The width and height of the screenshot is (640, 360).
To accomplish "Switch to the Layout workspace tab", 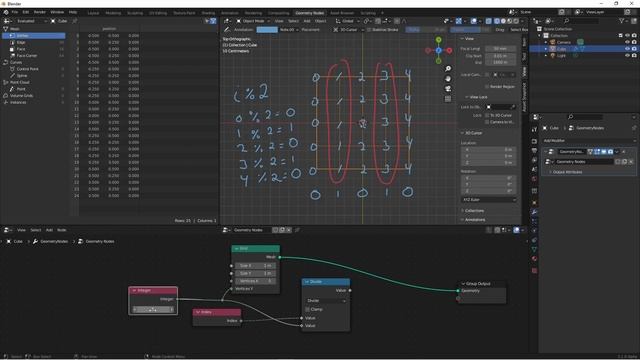I will pos(93,13).
